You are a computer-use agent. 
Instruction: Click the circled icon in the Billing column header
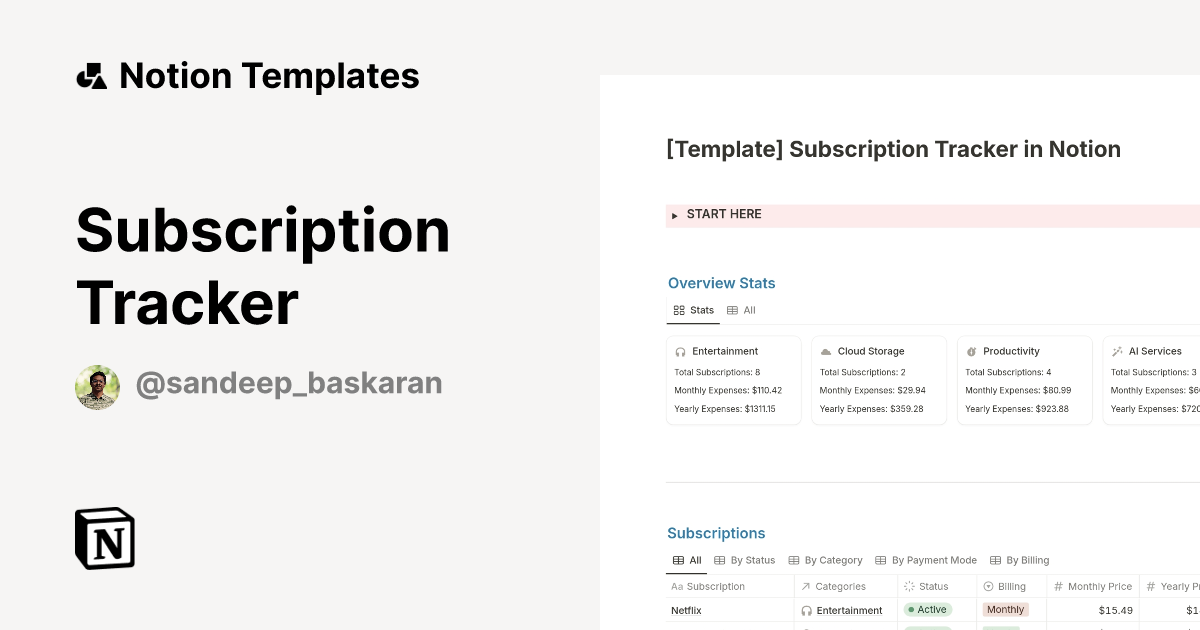coord(987,586)
